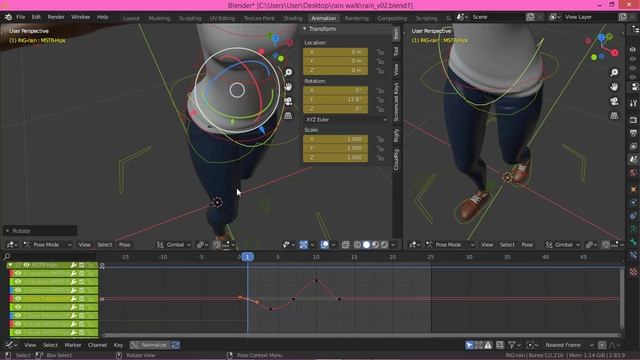
Task: Click the graph editor search magnifier icon
Action: 7,256
